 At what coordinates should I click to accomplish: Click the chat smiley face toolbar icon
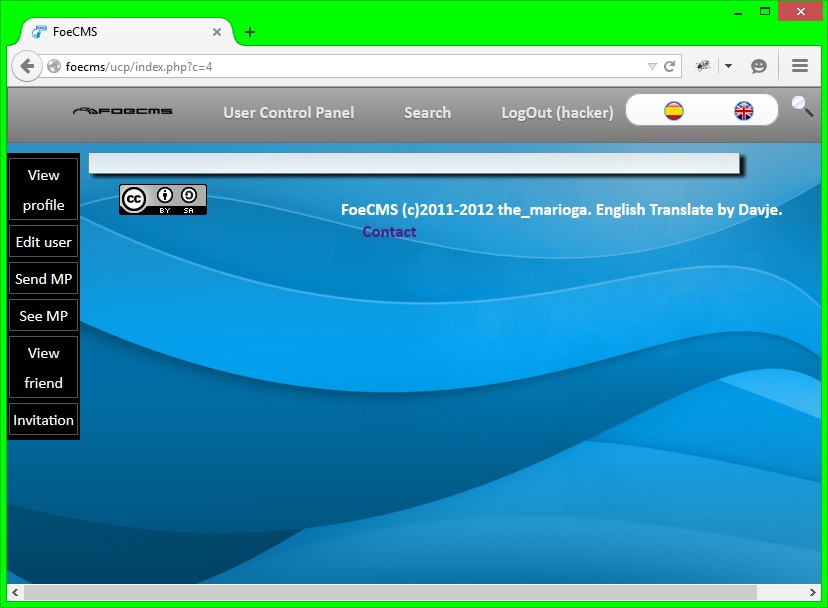click(759, 66)
